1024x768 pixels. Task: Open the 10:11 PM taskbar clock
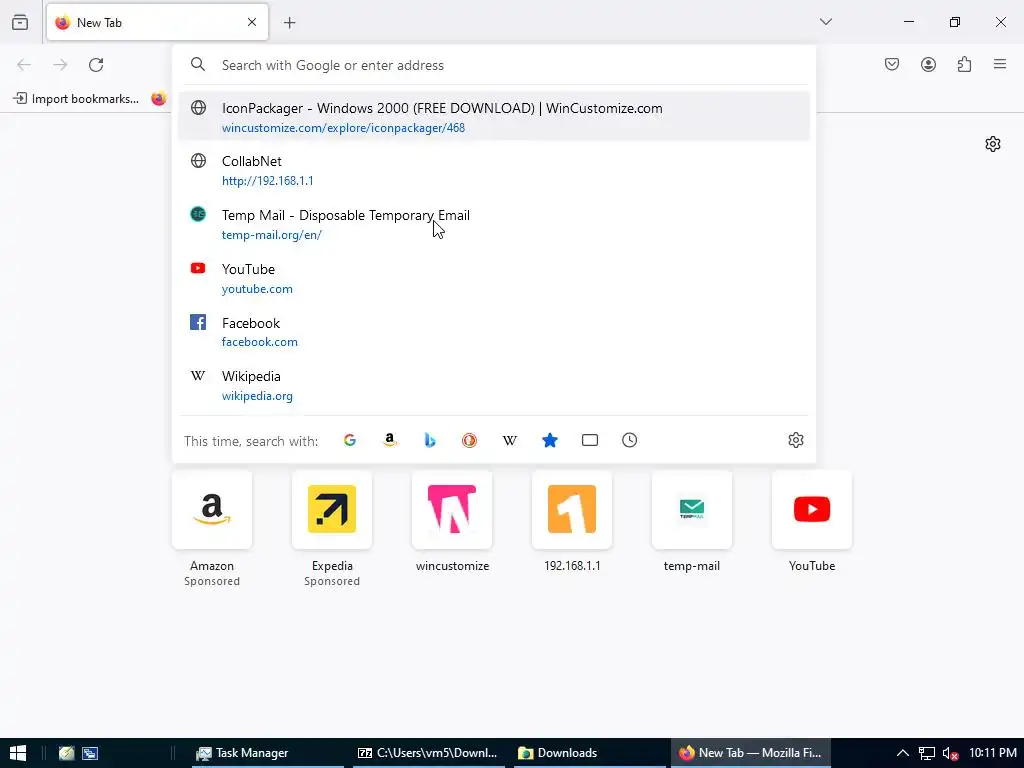point(993,753)
